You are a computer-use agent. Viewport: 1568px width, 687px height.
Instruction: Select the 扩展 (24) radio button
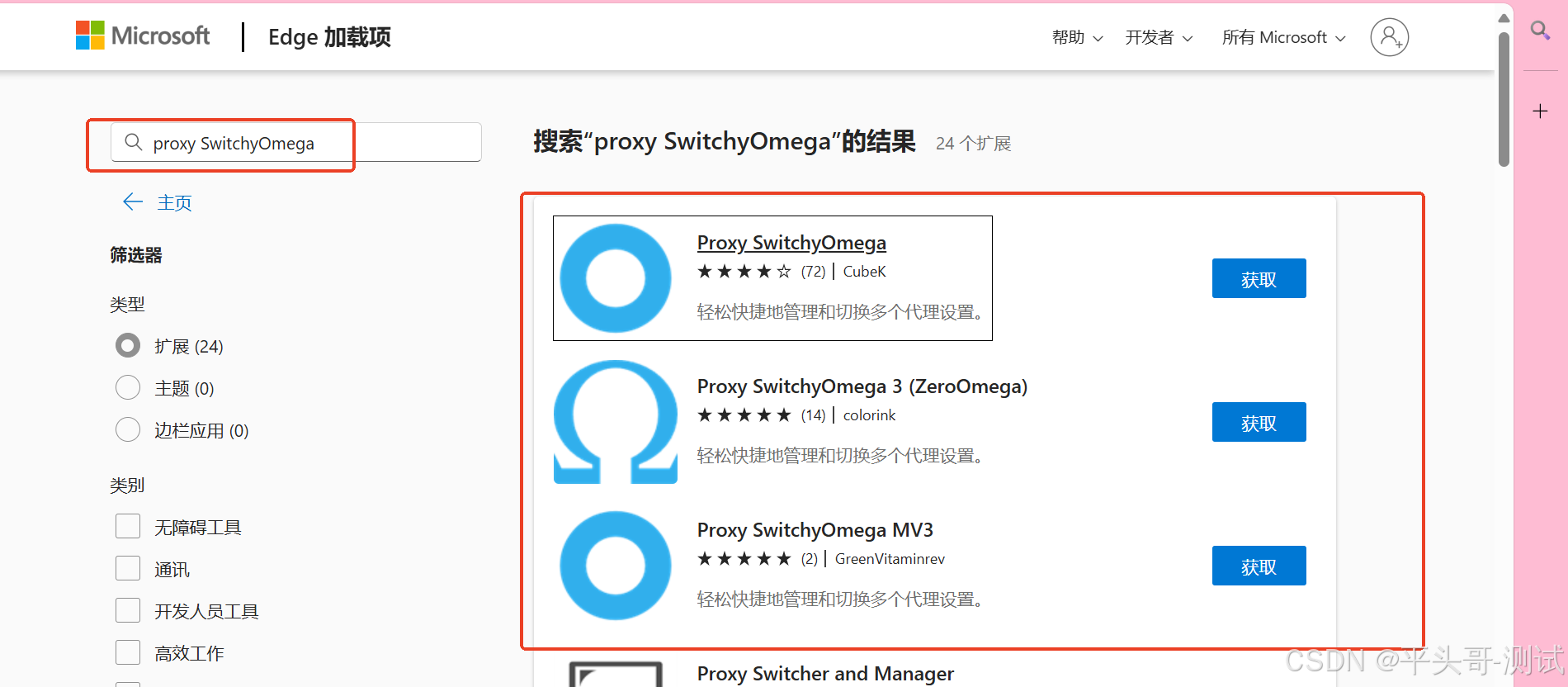tap(128, 345)
